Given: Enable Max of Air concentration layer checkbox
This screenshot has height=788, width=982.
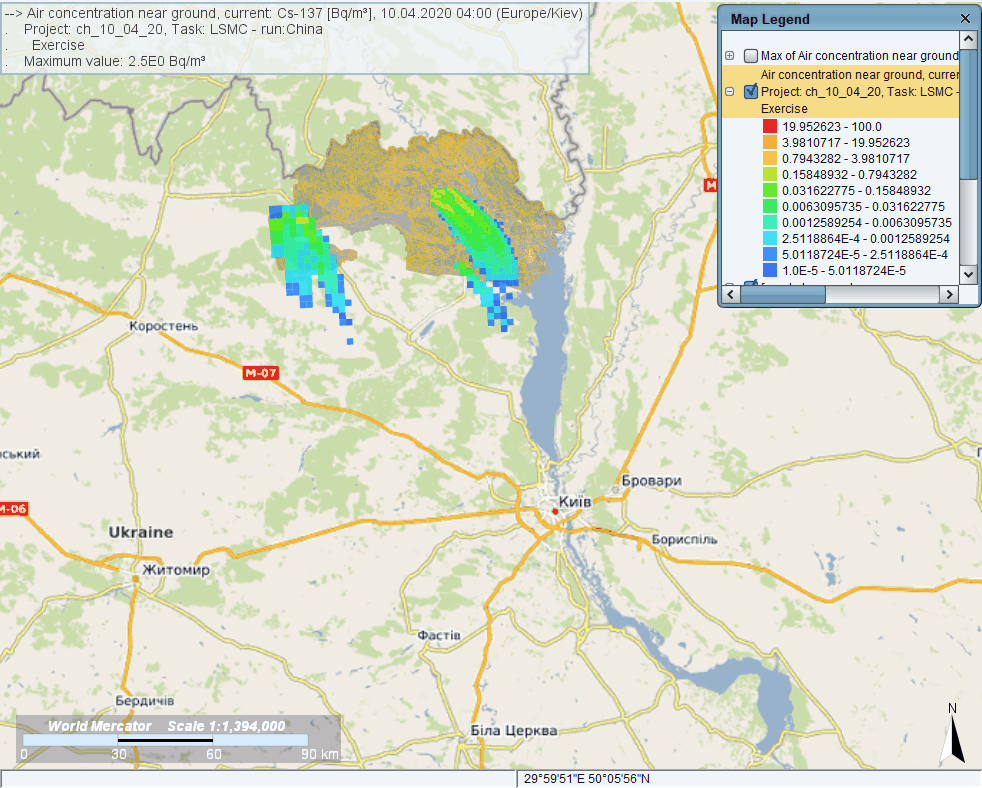Looking at the screenshot, I should (751, 56).
